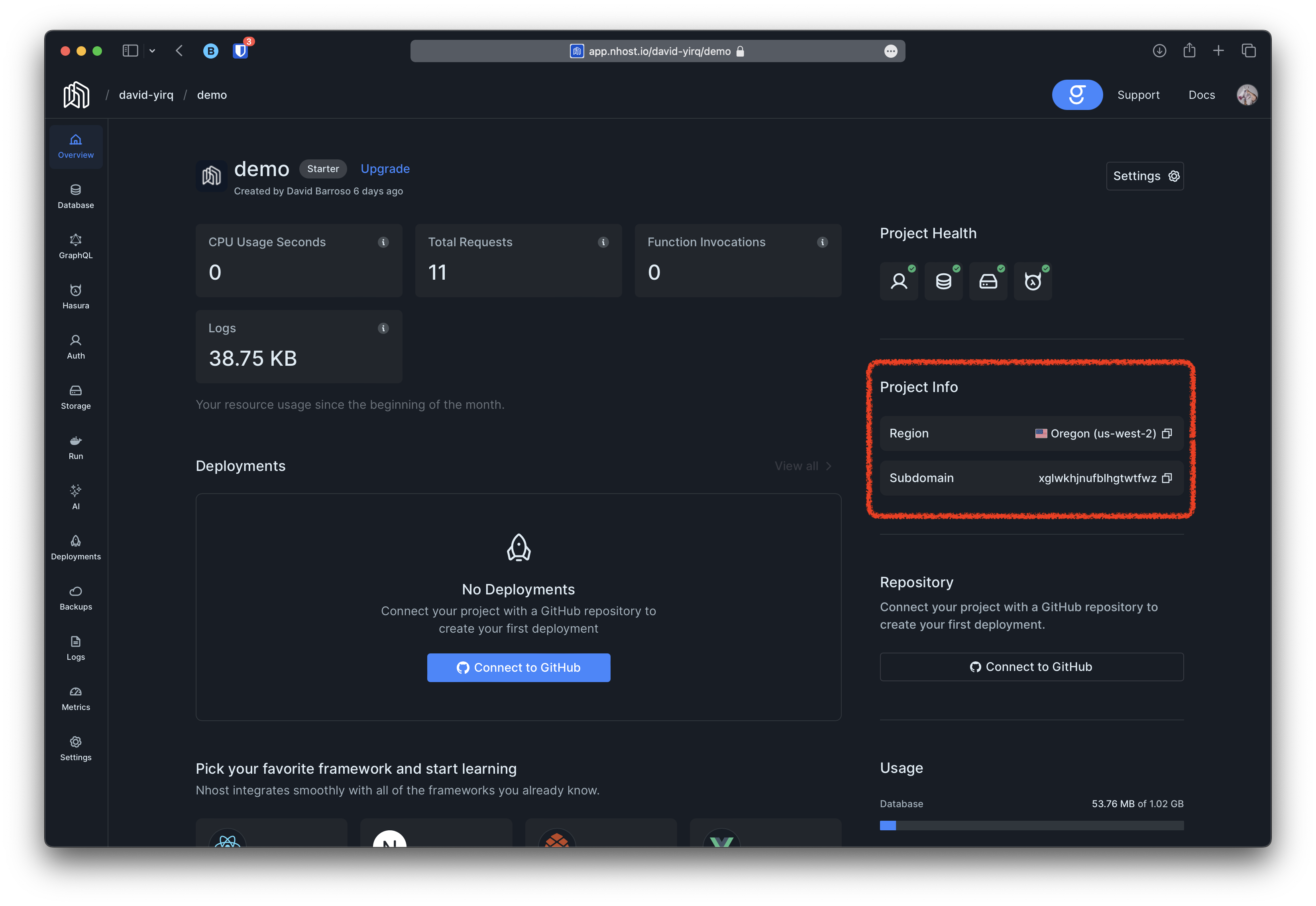Click the blue Connect to GitHub button

[x=519, y=668]
